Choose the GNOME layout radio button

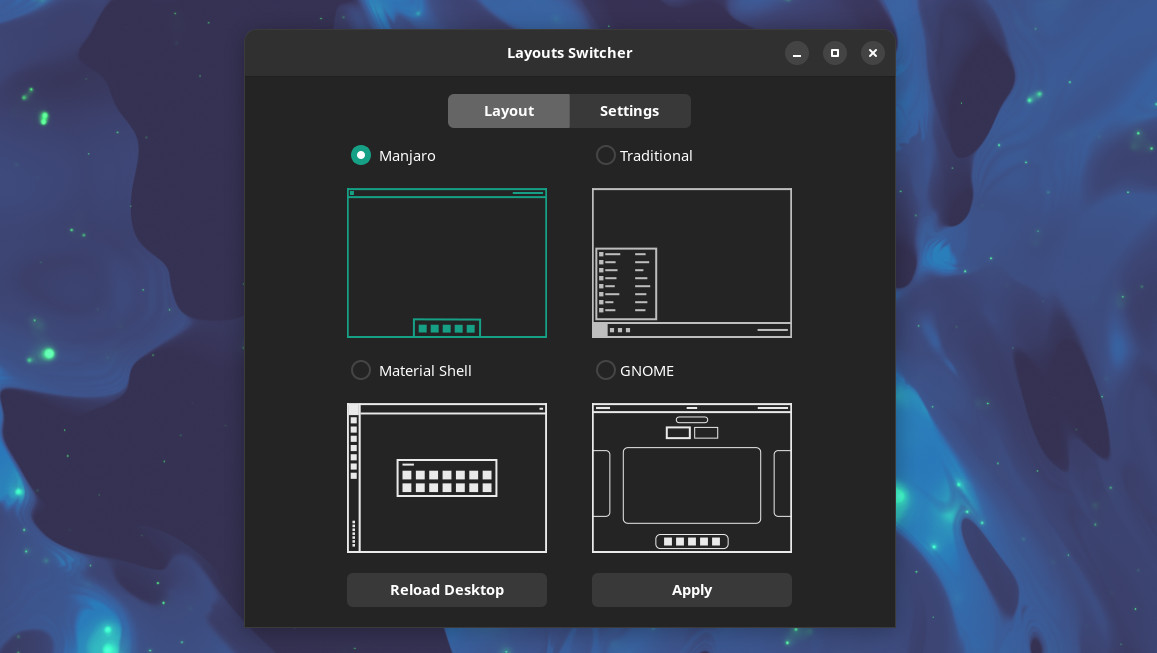605,370
